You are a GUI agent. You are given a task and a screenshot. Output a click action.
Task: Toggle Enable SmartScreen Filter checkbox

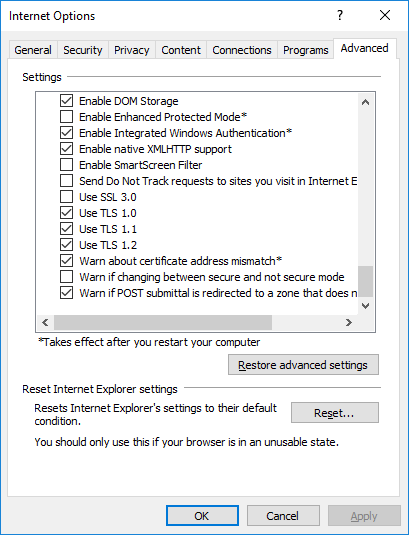tap(66, 165)
